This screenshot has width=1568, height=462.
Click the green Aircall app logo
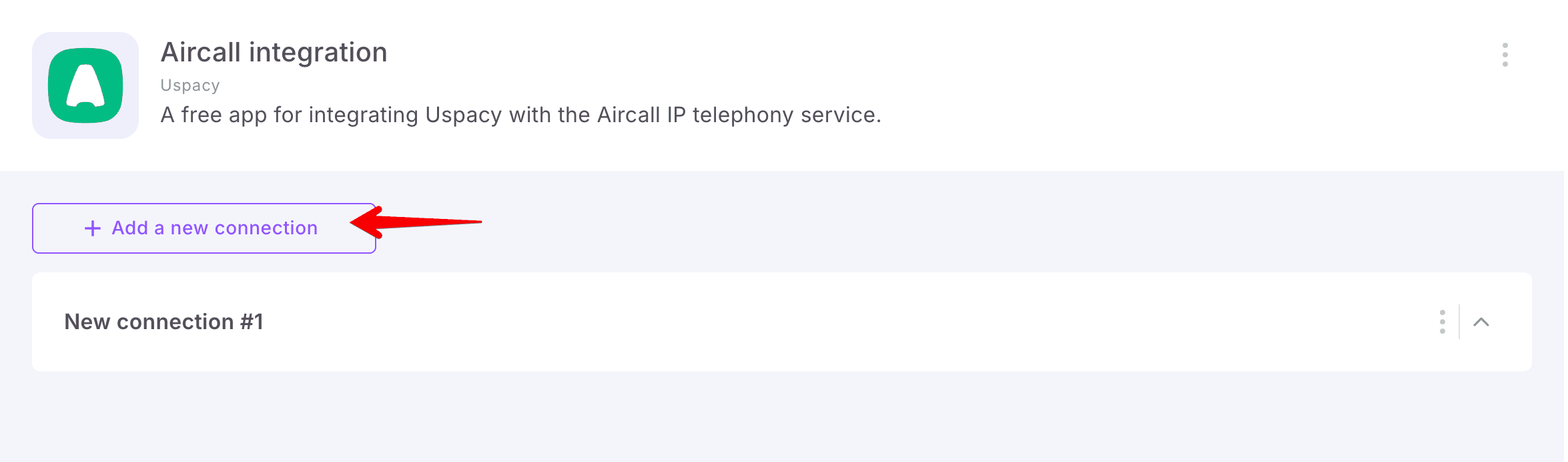tap(85, 85)
